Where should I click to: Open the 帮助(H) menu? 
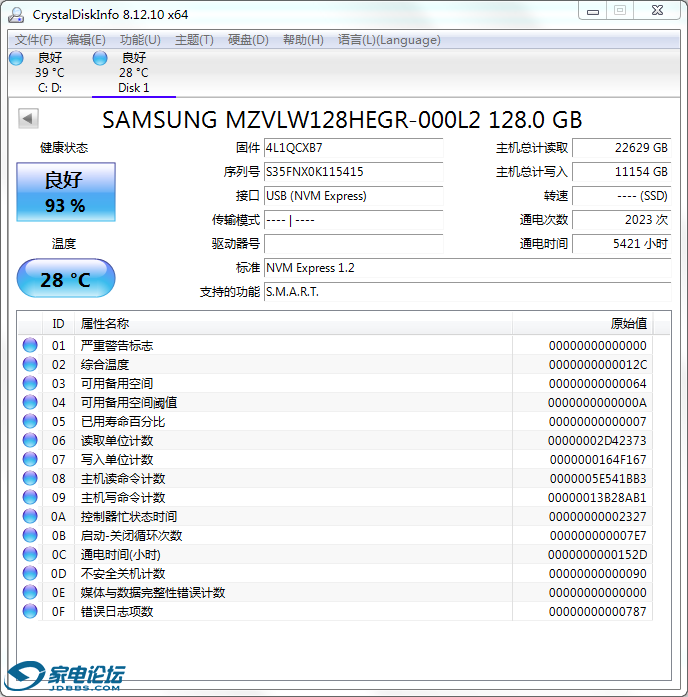click(x=303, y=40)
